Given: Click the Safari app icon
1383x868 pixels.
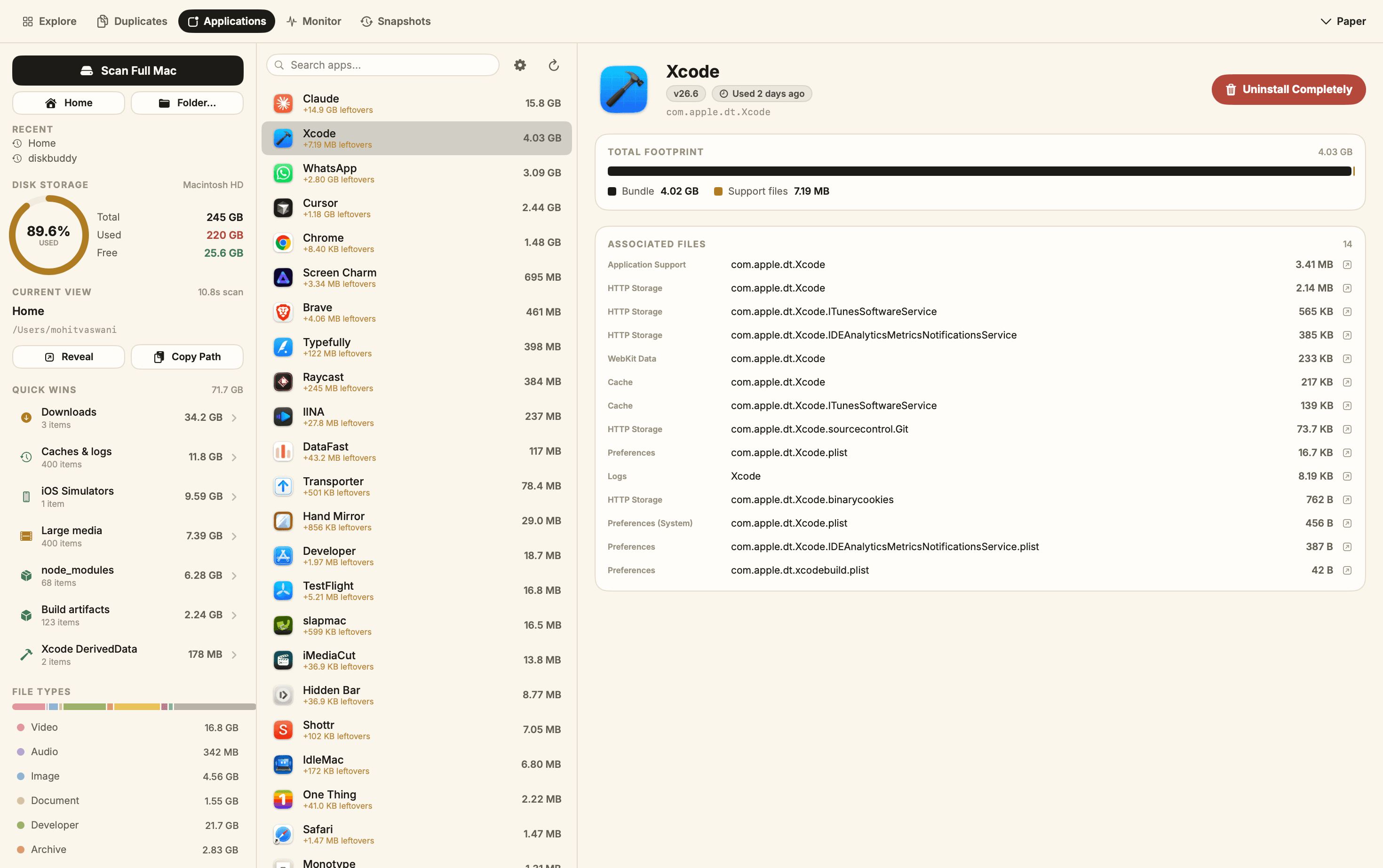Looking at the screenshot, I should 283,834.
